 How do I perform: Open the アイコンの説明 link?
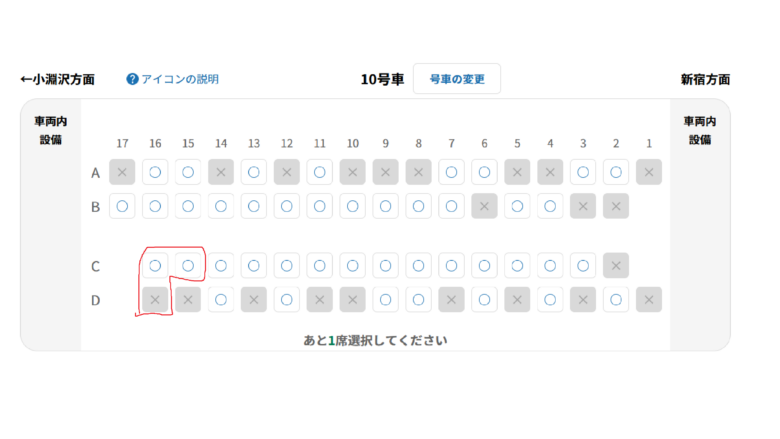[179, 79]
